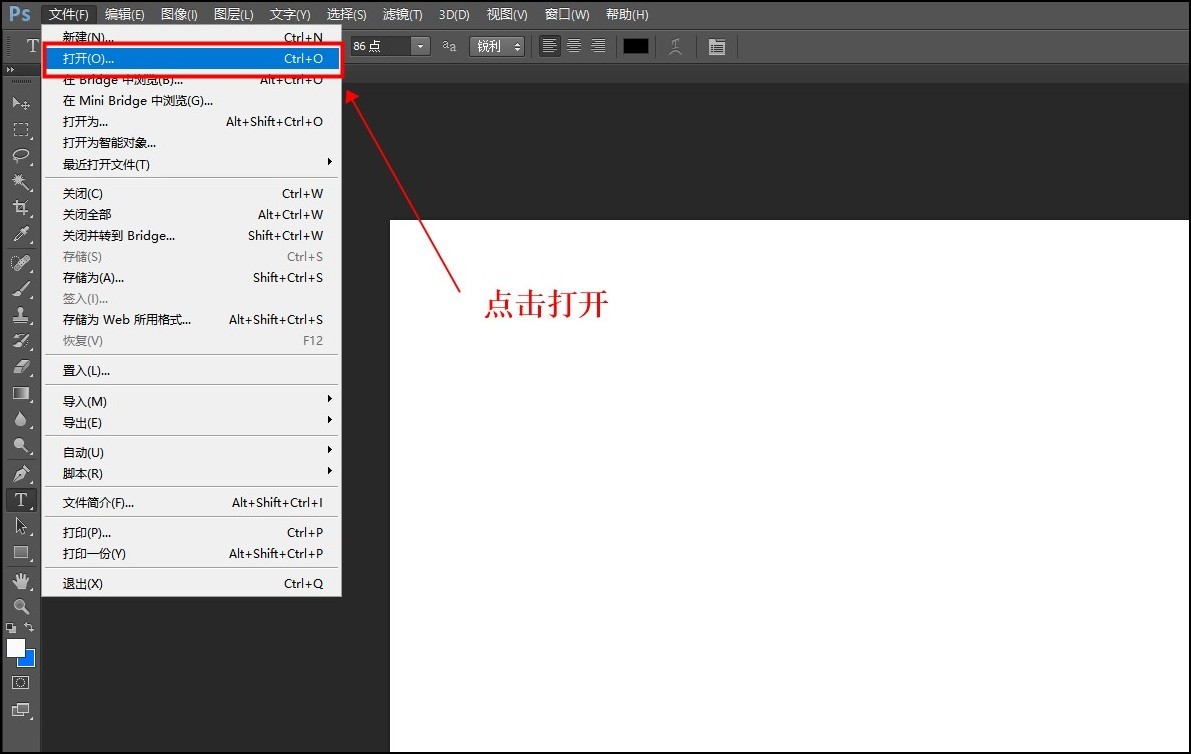Select the Clone Stamp tool
1191x754 pixels.
click(x=20, y=315)
